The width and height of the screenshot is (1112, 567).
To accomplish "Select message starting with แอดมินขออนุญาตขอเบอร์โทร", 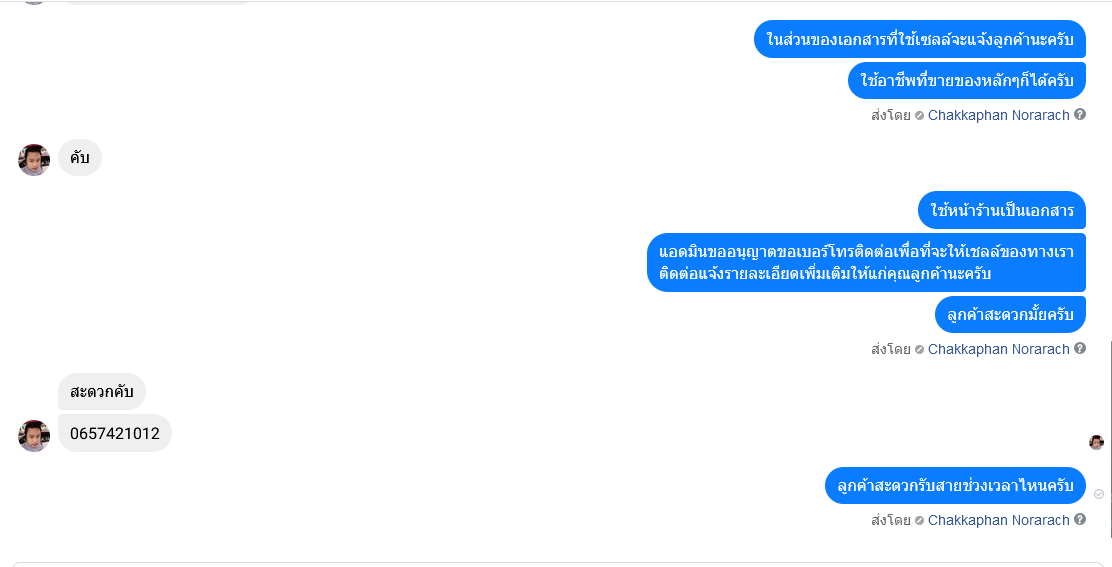I will [866, 262].
